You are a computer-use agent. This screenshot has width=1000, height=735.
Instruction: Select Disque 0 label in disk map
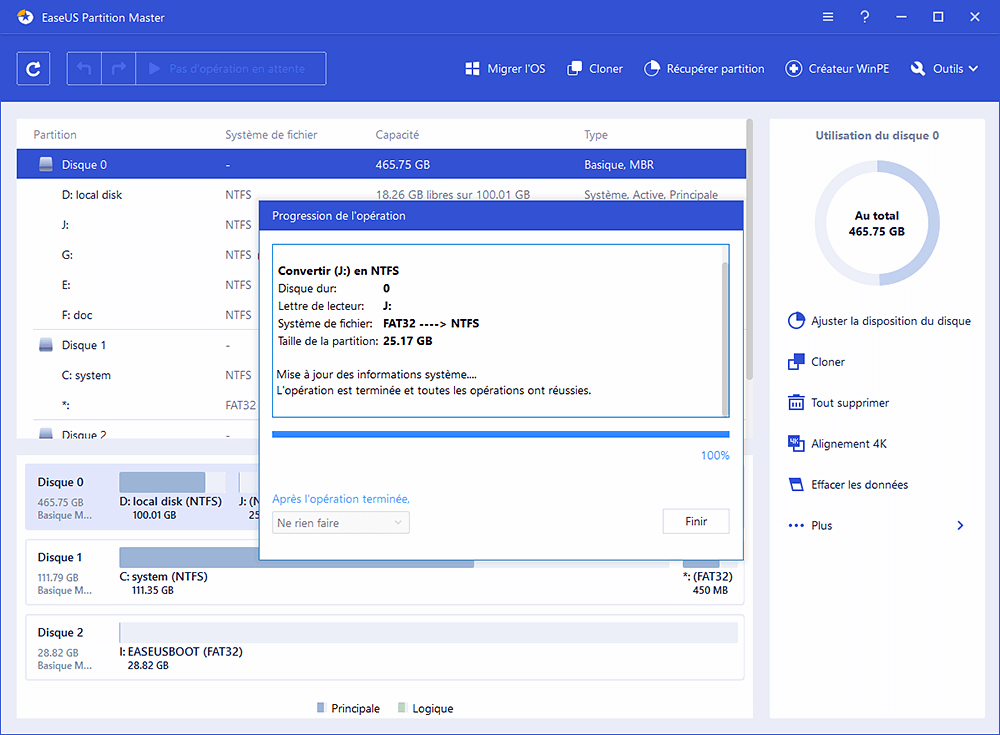[x=61, y=482]
